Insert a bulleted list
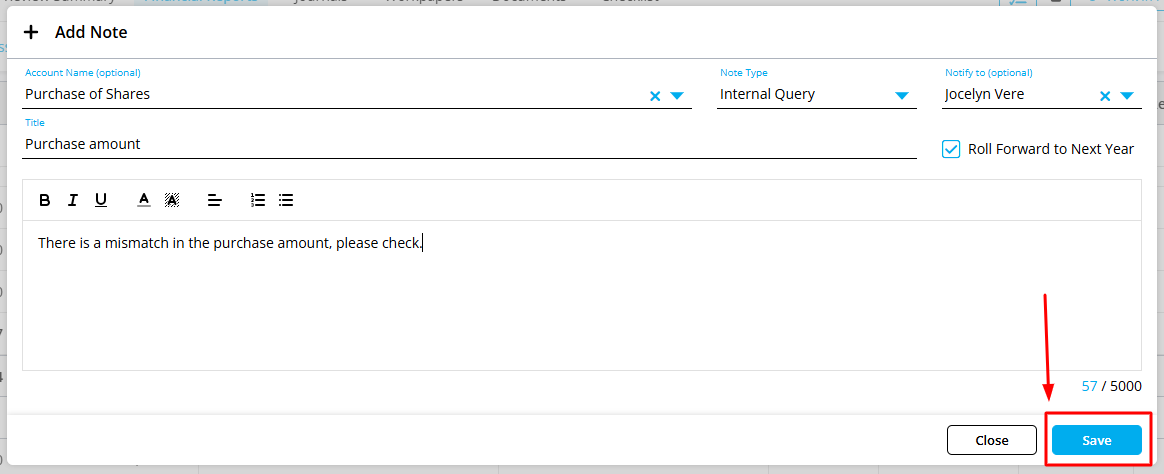The width and height of the screenshot is (1164, 474). tap(286, 200)
